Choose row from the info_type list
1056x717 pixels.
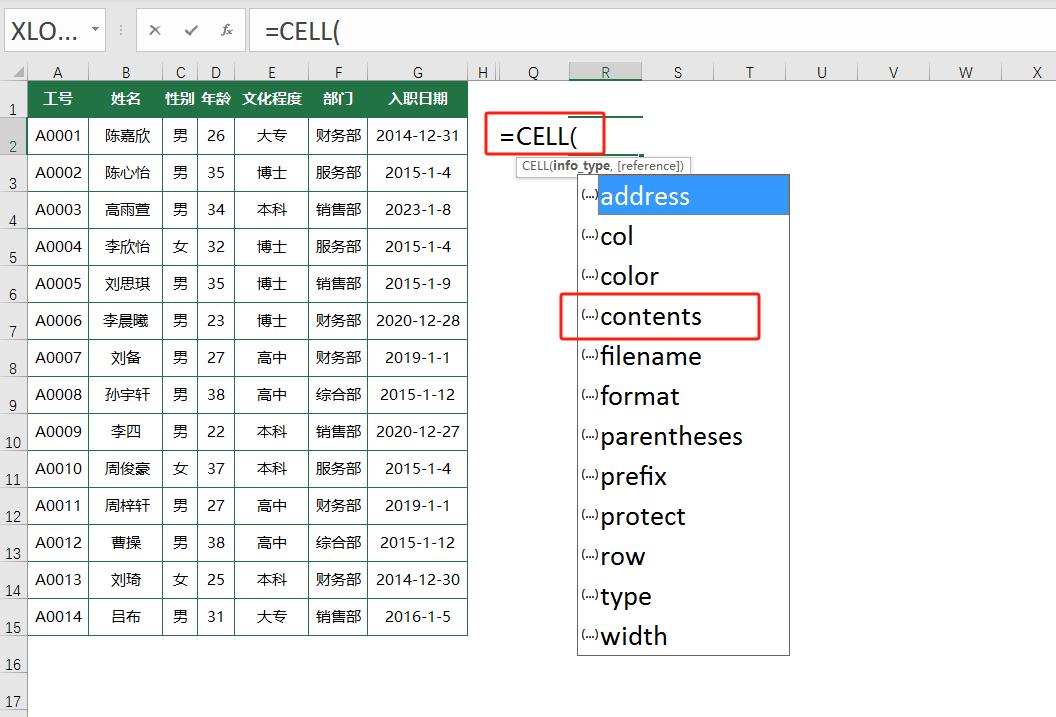point(684,556)
